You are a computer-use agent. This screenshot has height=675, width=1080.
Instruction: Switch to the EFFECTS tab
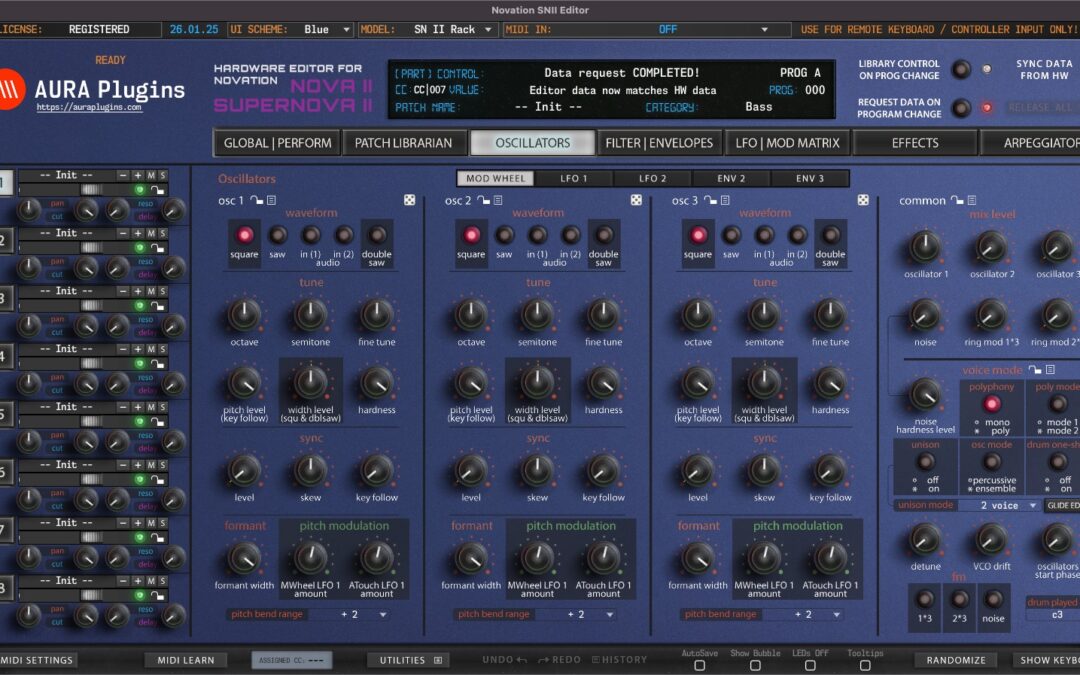(x=915, y=142)
